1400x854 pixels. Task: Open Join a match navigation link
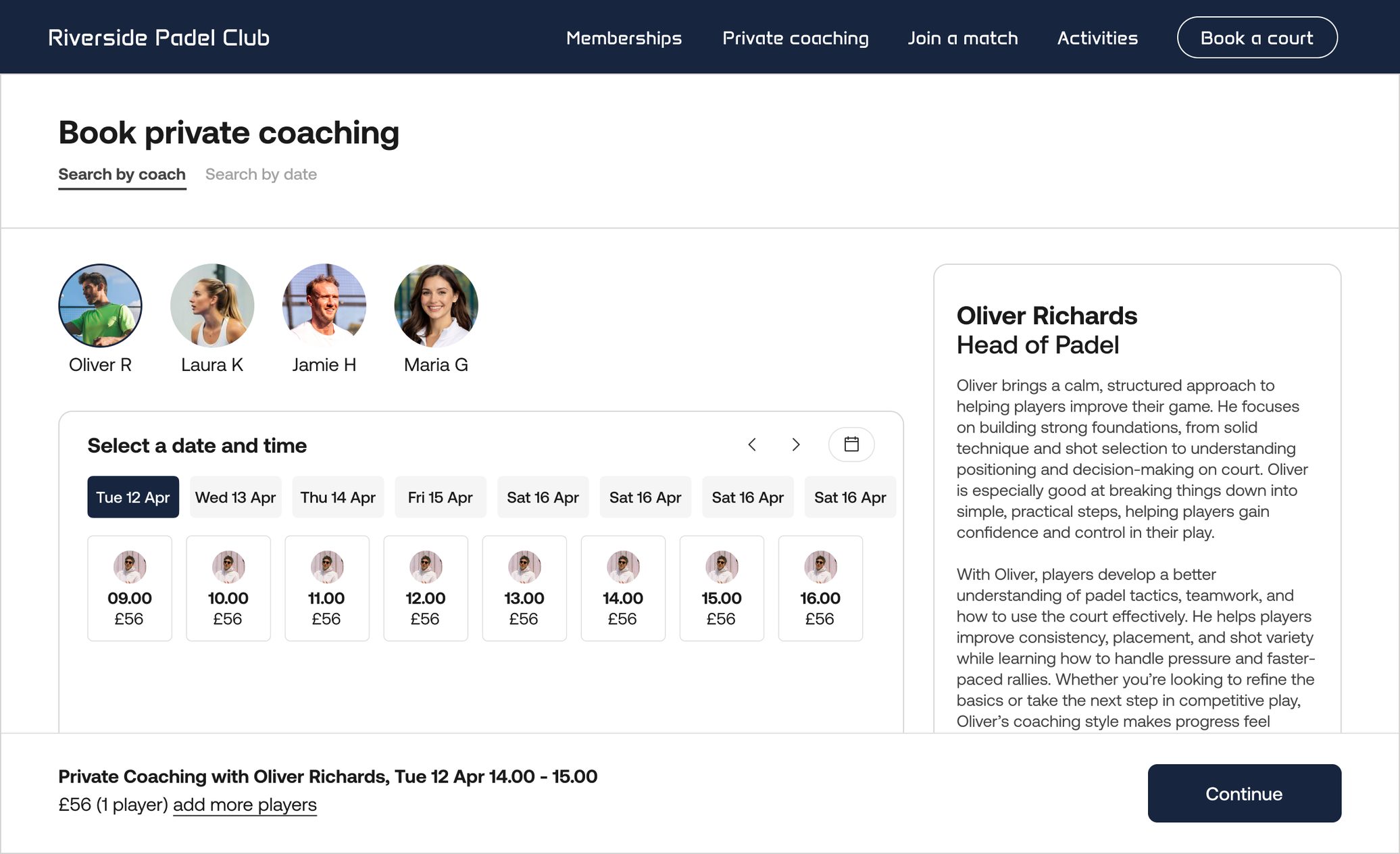[x=963, y=38]
